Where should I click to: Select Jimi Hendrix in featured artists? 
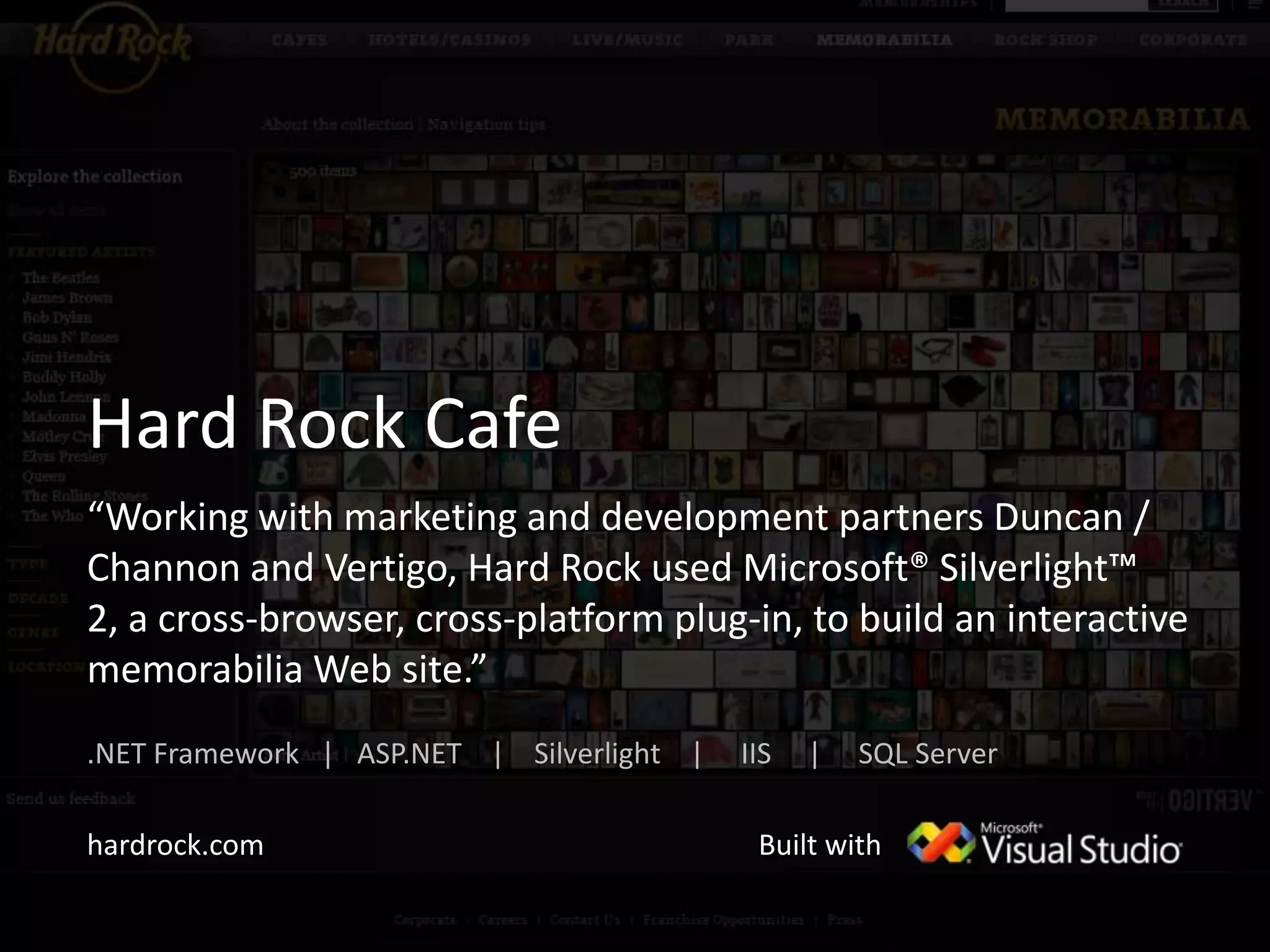point(66,357)
